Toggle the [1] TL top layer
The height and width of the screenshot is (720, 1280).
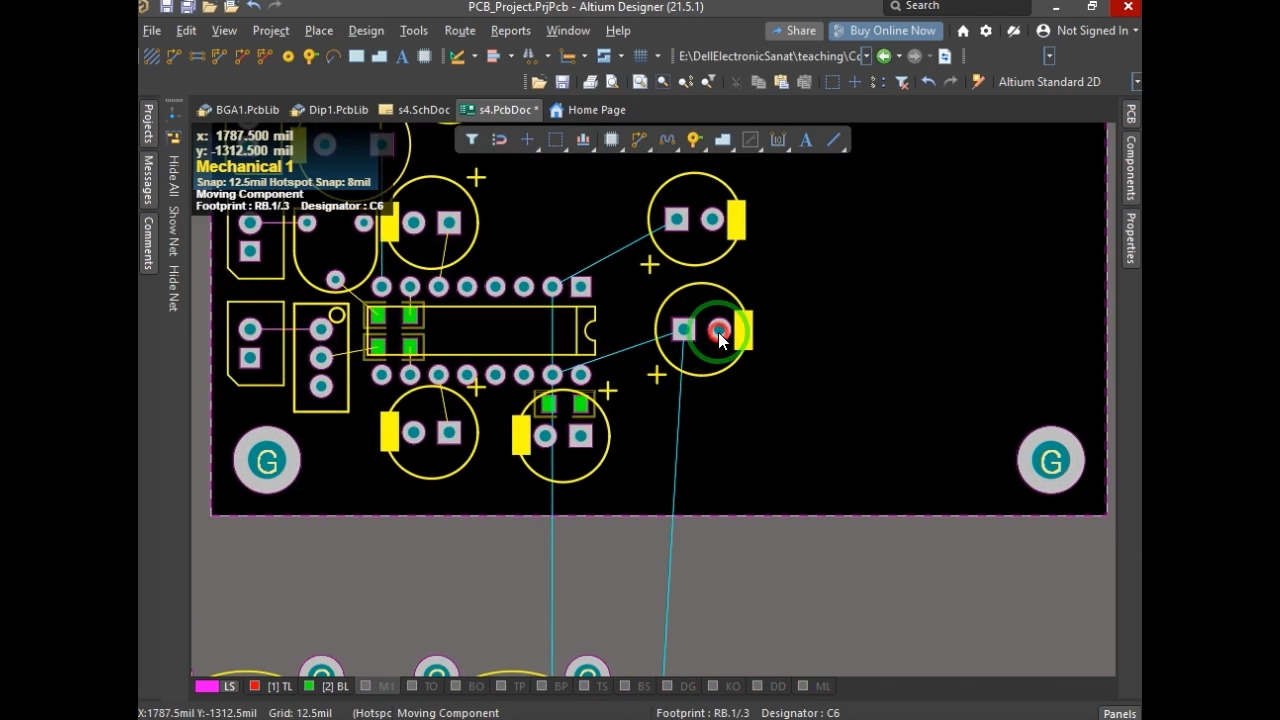tap(272, 687)
